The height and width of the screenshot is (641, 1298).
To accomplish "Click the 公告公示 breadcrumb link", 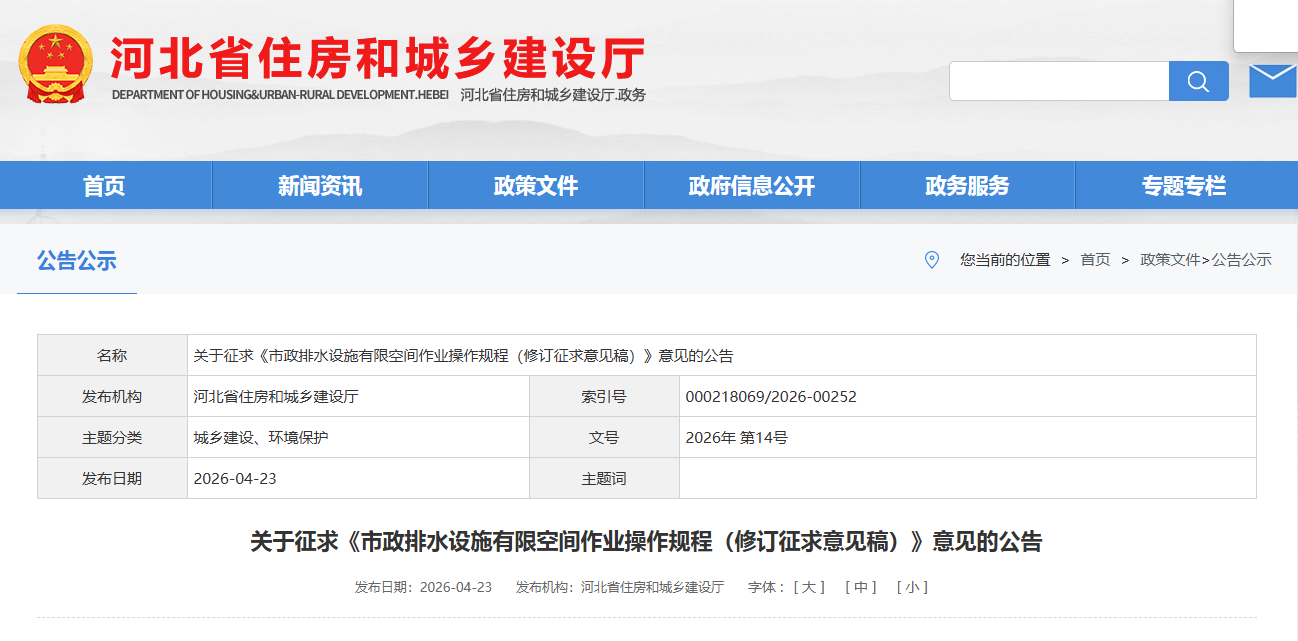I will 1242,260.
